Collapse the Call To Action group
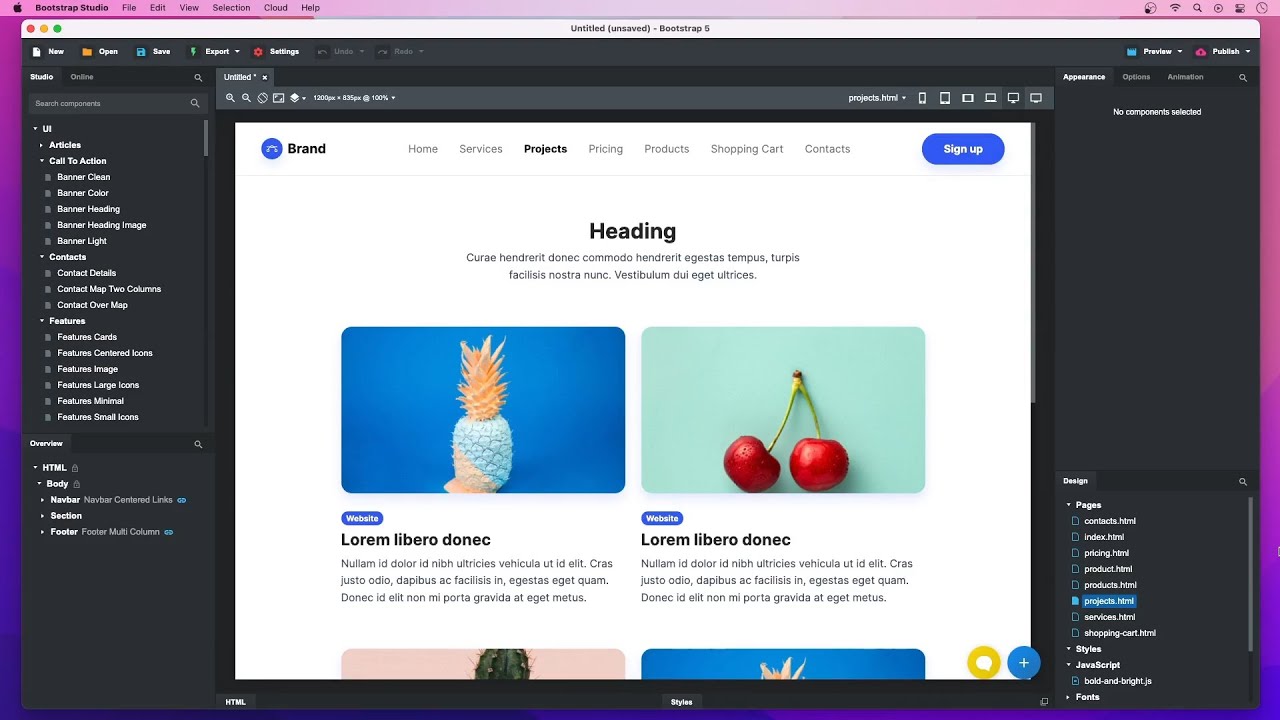Screen dimensions: 1280x720 (42, 161)
